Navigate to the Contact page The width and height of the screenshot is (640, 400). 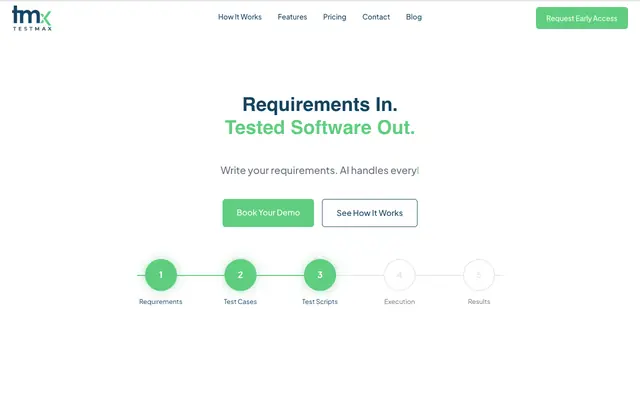tap(376, 17)
